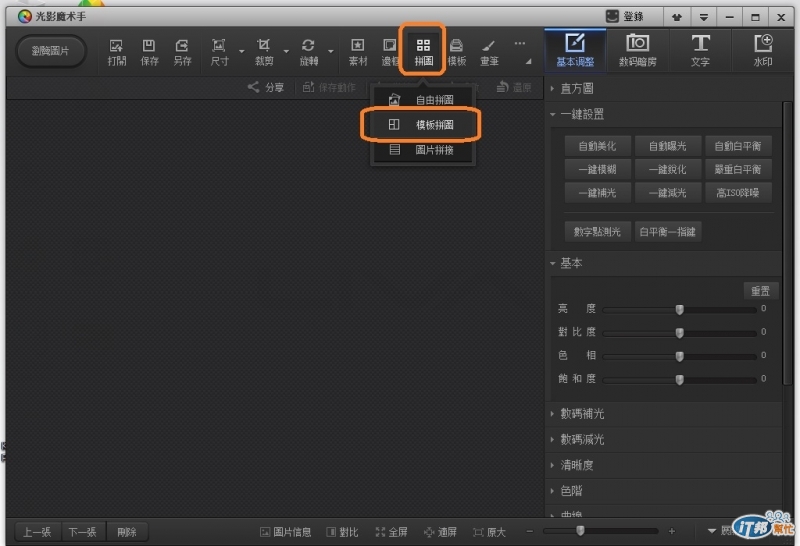Click the 一鍵銳化 button
The width and height of the screenshot is (800, 546).
[x=667, y=169]
